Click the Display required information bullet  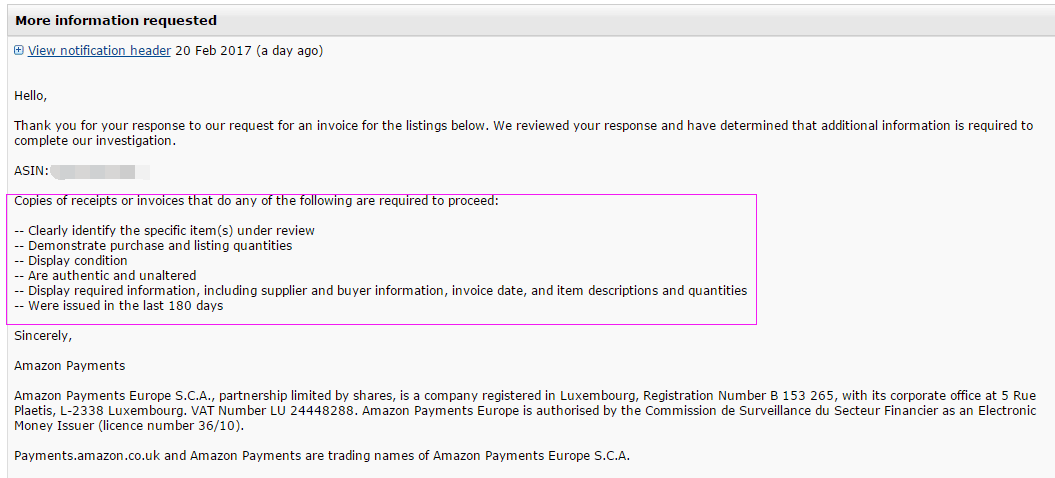pos(381,291)
